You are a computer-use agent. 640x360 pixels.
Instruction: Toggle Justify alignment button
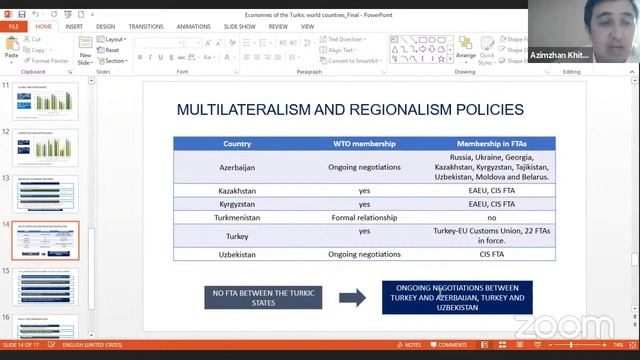[x=278, y=58]
